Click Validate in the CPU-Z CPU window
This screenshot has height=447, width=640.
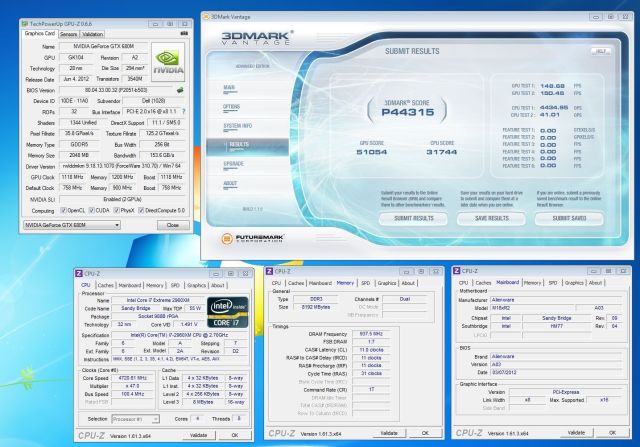(199, 435)
